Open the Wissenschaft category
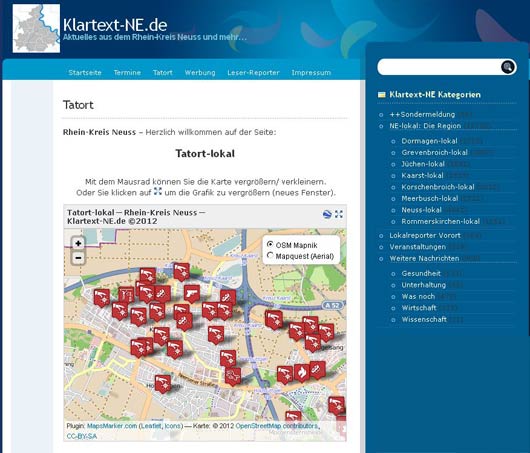The height and width of the screenshot is (453, 530). coord(424,319)
